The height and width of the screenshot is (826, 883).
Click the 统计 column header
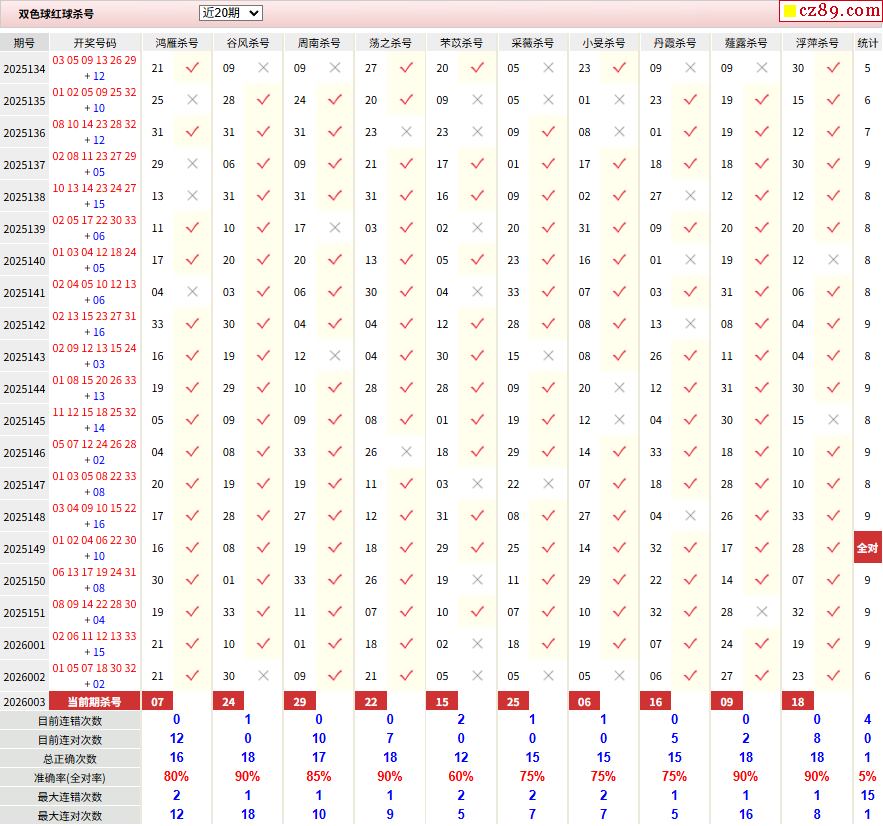pos(867,43)
